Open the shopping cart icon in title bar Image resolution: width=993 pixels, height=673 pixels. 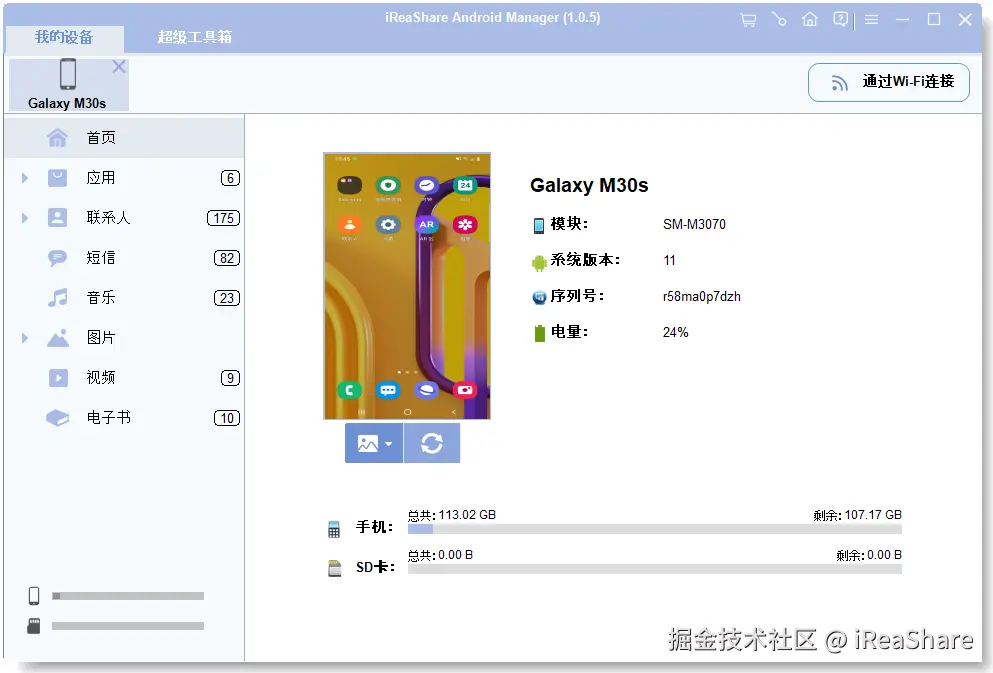click(748, 20)
